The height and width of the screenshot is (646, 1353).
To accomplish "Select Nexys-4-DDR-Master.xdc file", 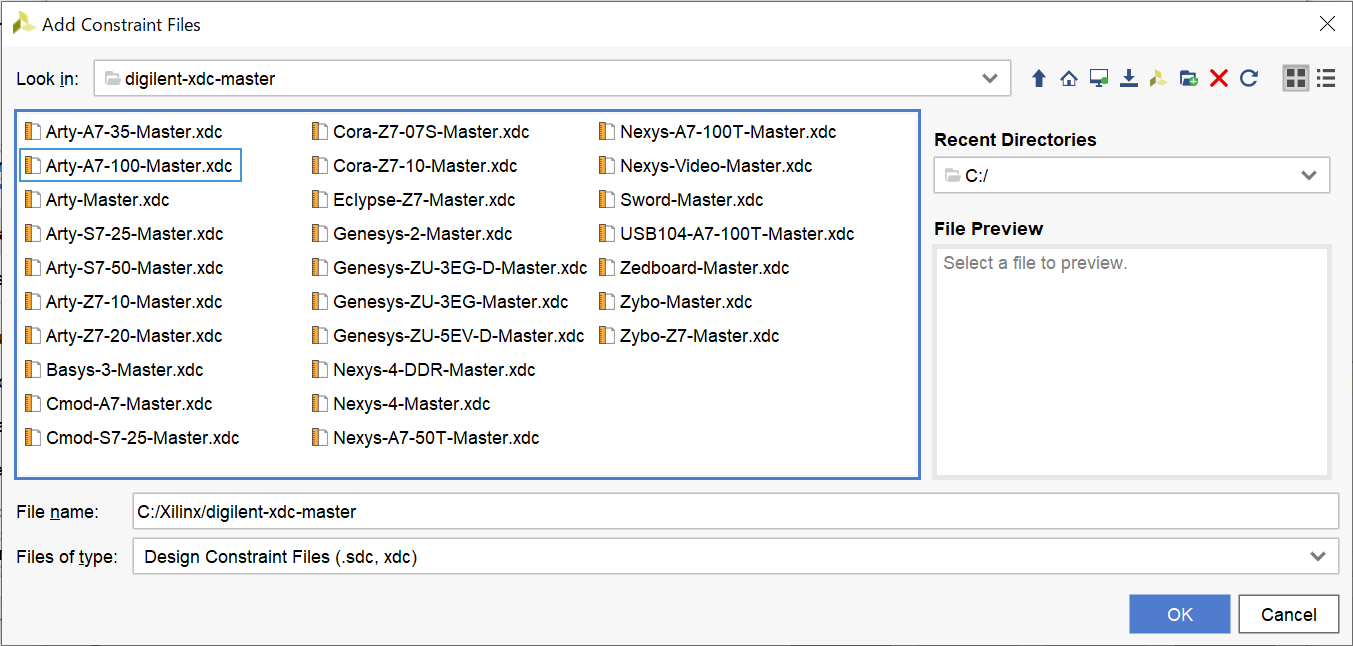I will coord(424,370).
